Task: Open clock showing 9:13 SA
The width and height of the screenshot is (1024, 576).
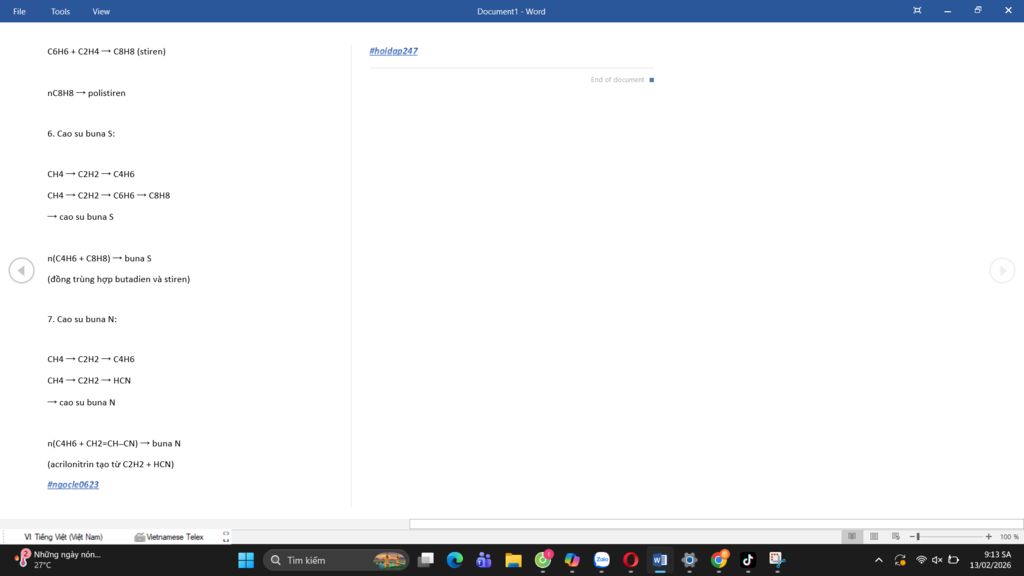Action: pyautogui.click(x=990, y=560)
